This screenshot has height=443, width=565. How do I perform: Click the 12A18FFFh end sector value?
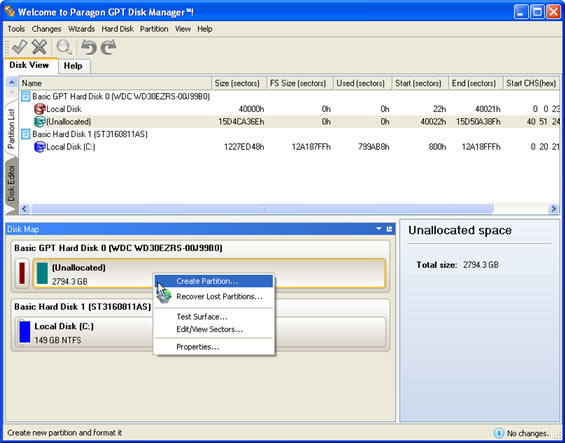[481, 147]
